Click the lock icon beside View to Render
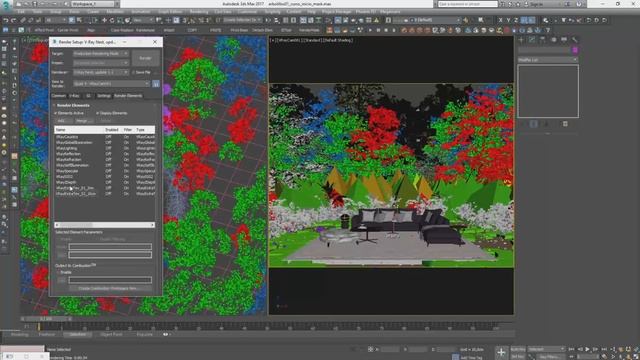640x360 pixels. (x=156, y=84)
